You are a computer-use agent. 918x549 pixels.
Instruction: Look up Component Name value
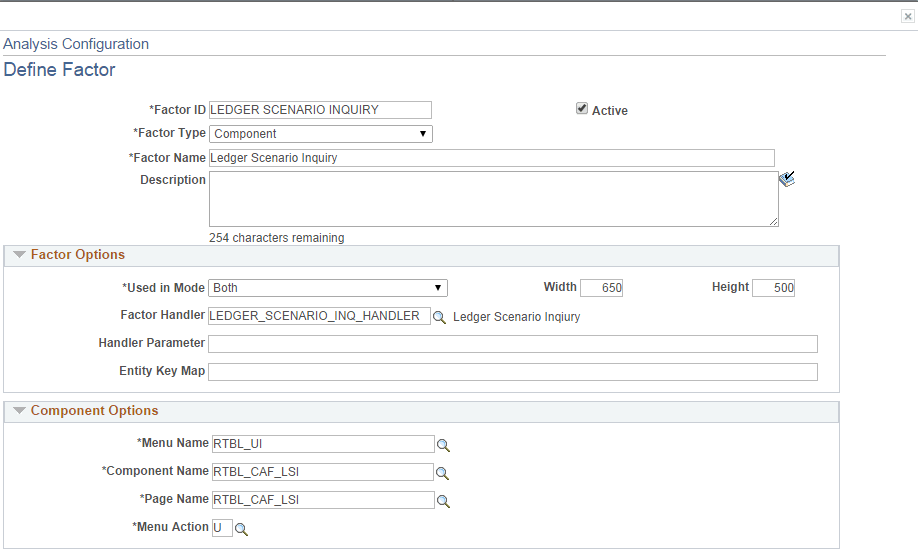[x=442, y=473]
